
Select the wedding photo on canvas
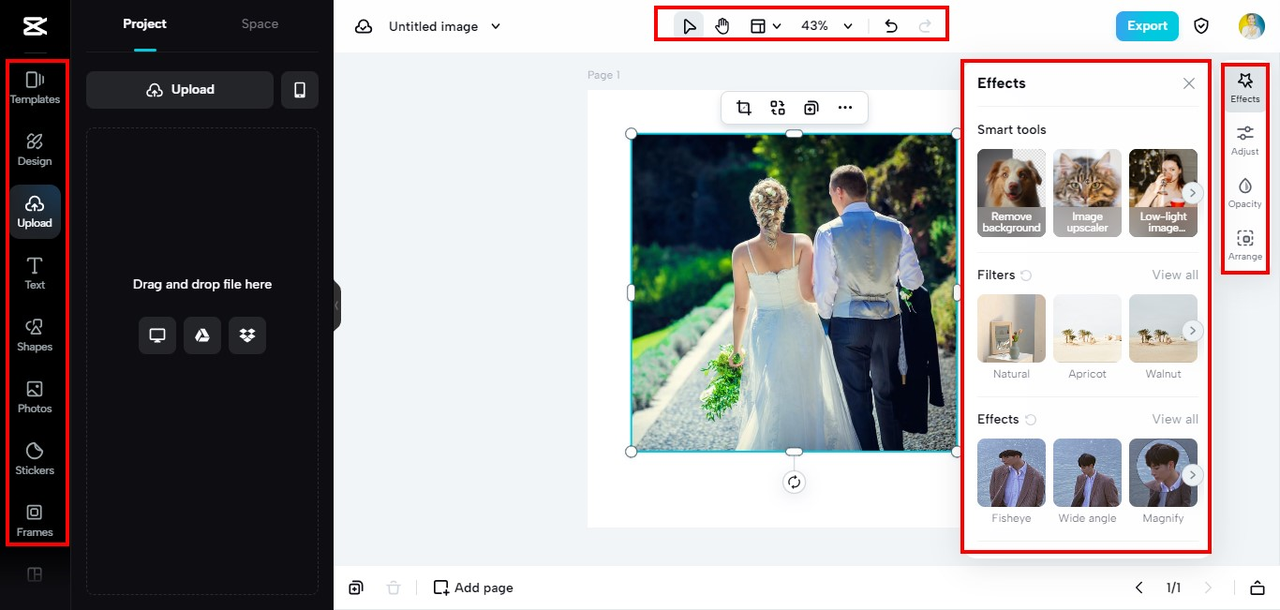pos(794,292)
